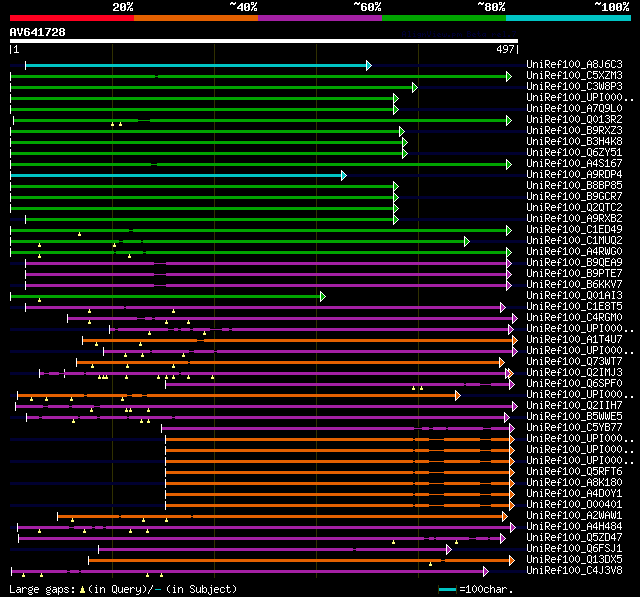Open hit UniRef100_C3W8P3

coord(574,87)
